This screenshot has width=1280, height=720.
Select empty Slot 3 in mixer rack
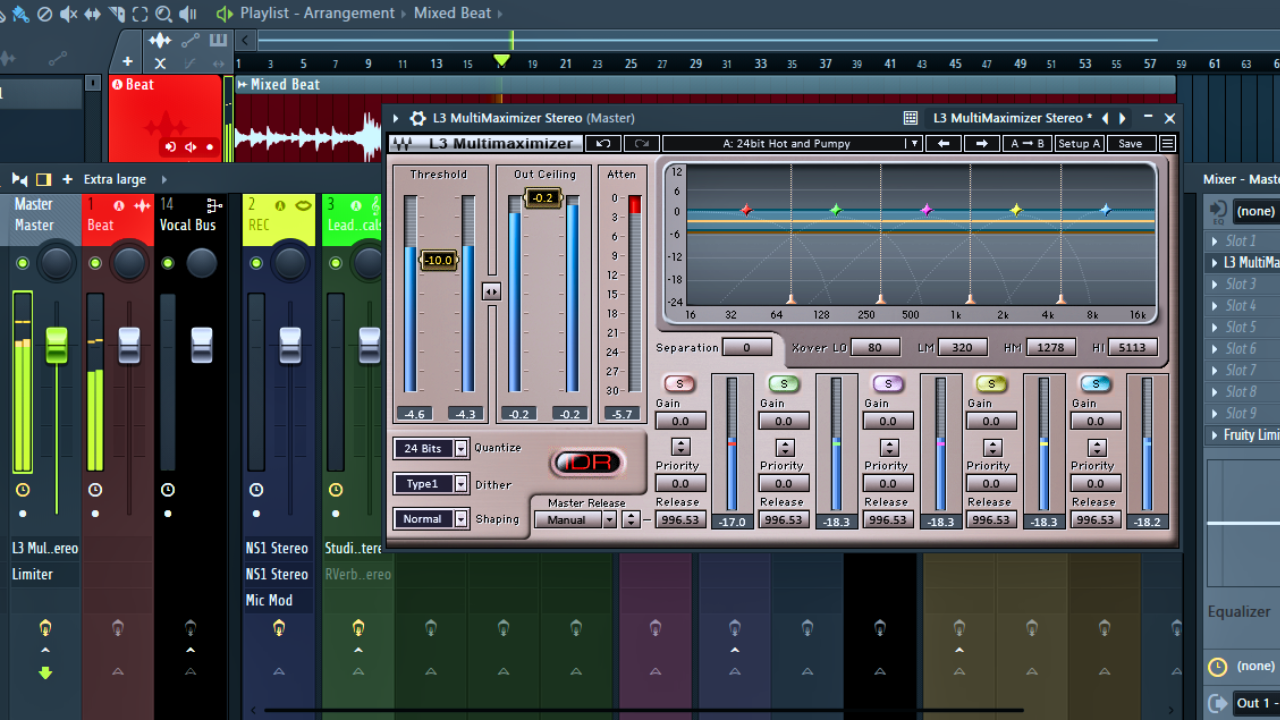click(x=1241, y=284)
